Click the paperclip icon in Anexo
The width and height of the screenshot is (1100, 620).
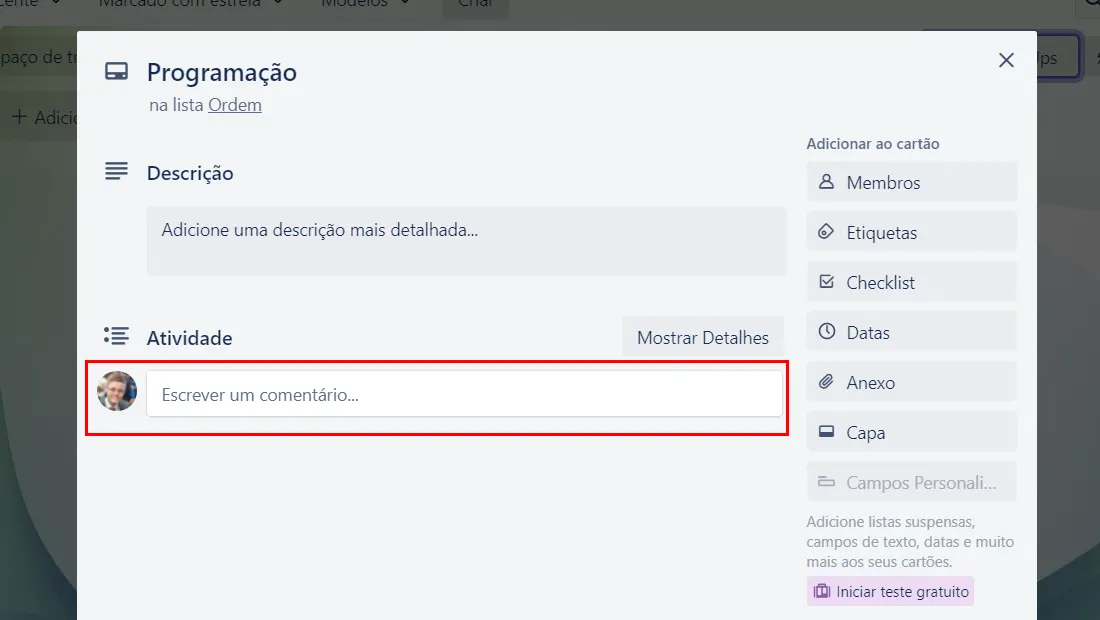click(x=826, y=382)
